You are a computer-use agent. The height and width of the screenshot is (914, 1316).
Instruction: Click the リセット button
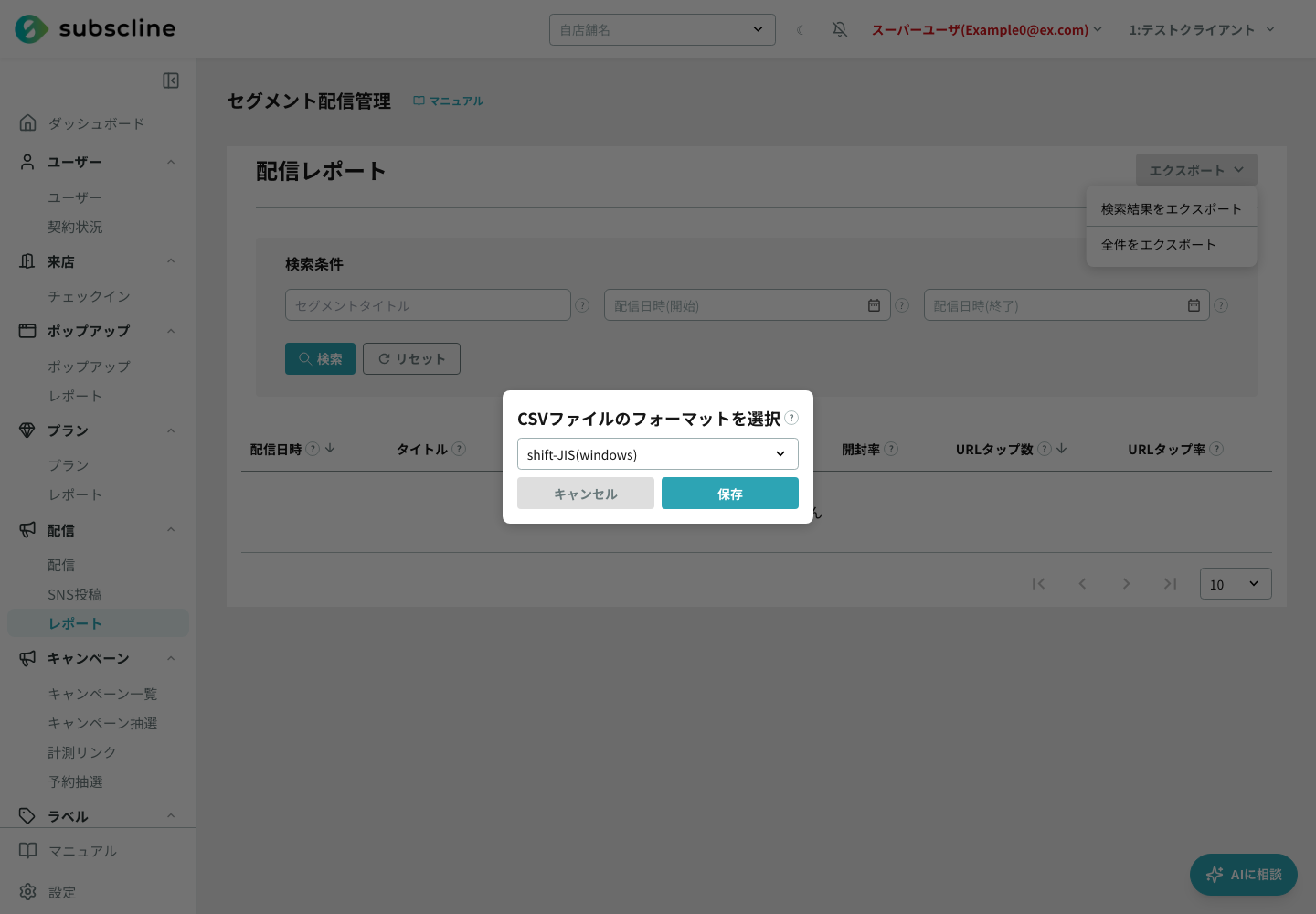coord(411,358)
